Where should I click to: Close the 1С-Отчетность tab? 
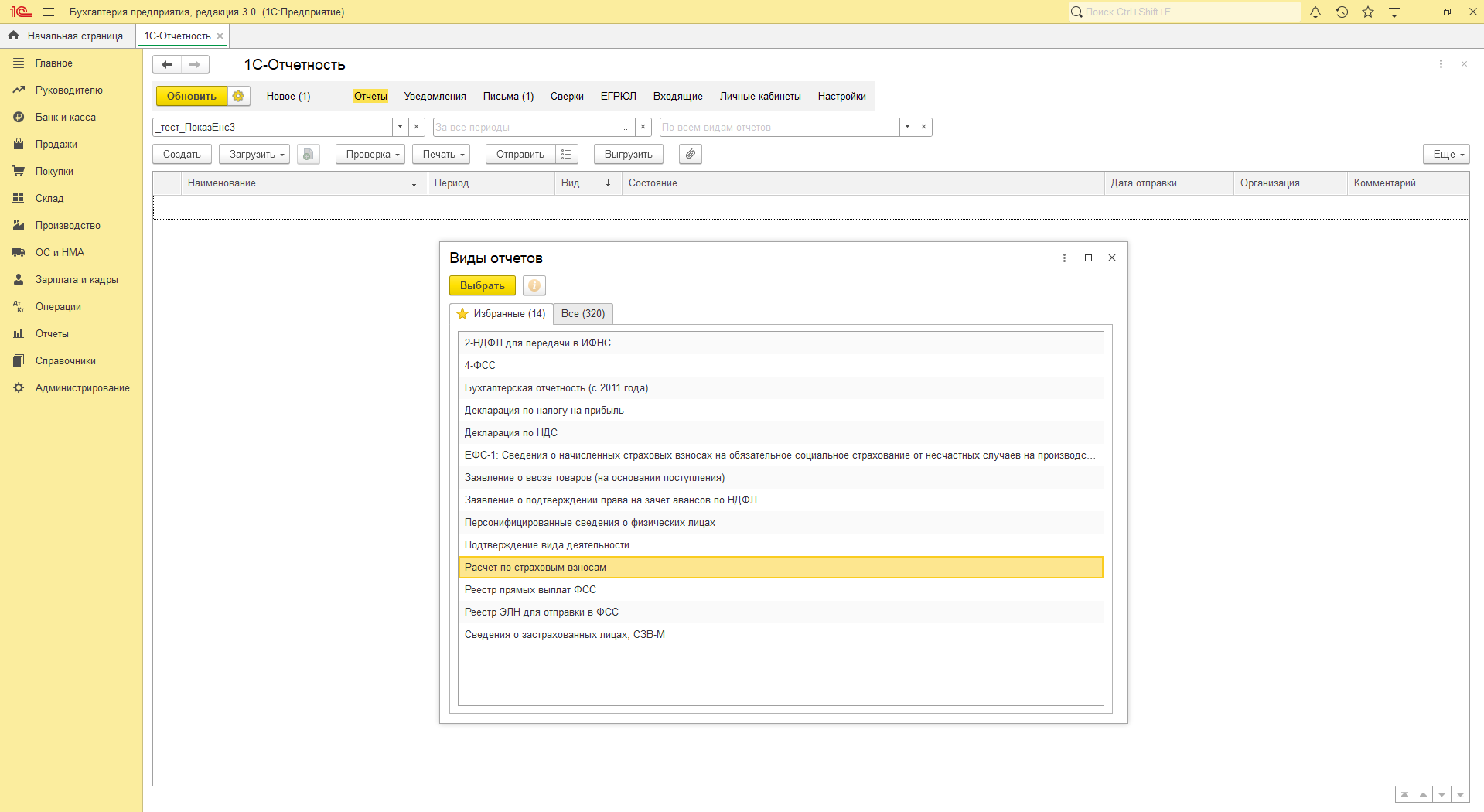click(x=220, y=36)
